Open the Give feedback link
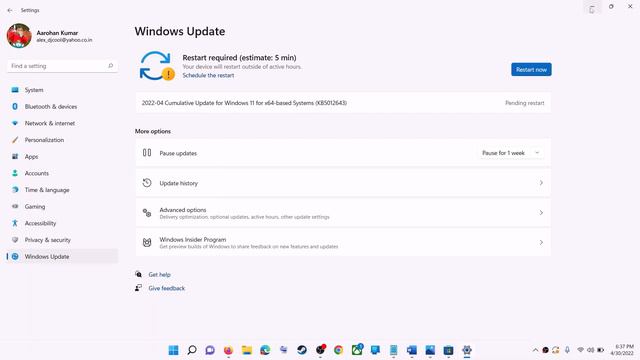The height and width of the screenshot is (360, 640). click(x=167, y=288)
